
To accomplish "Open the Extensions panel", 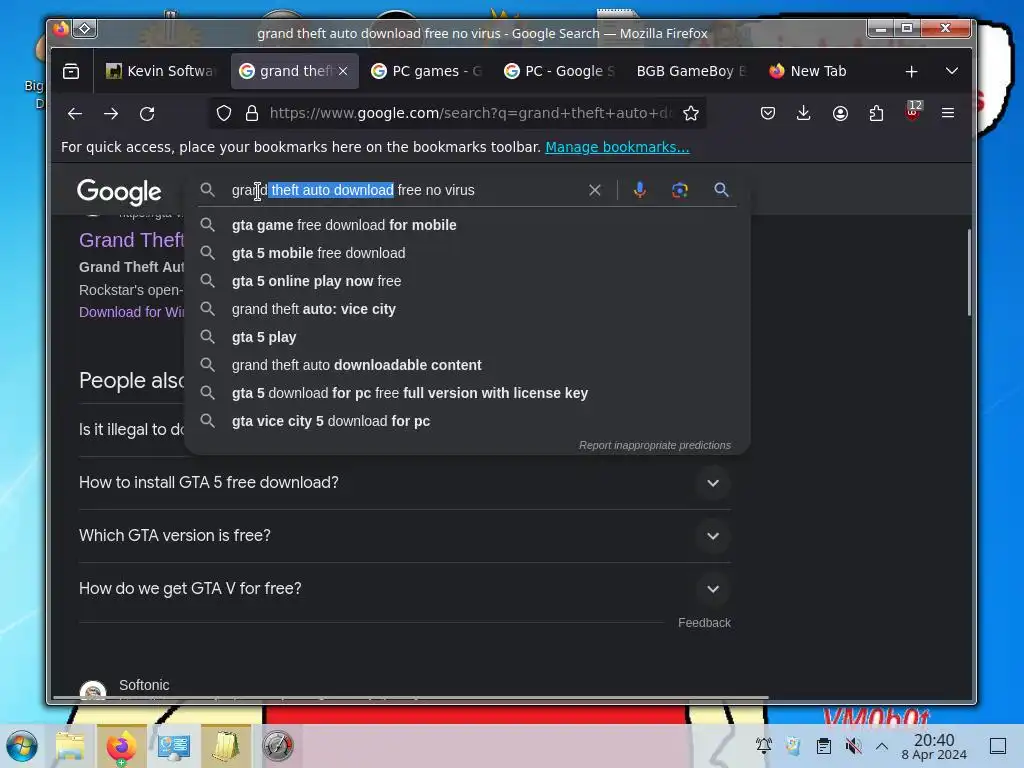I will click(x=876, y=114).
